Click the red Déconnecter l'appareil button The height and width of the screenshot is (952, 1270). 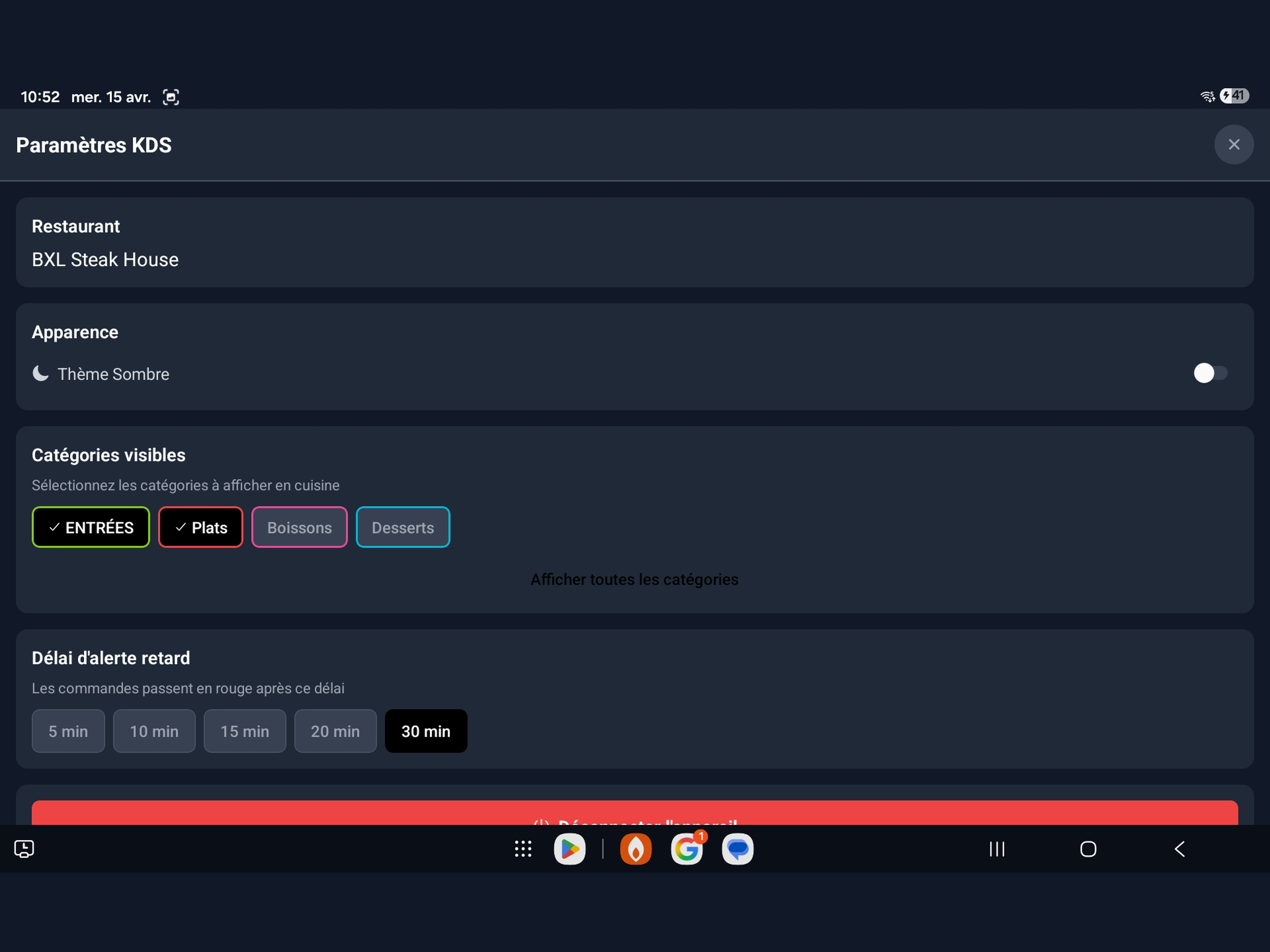(635, 813)
